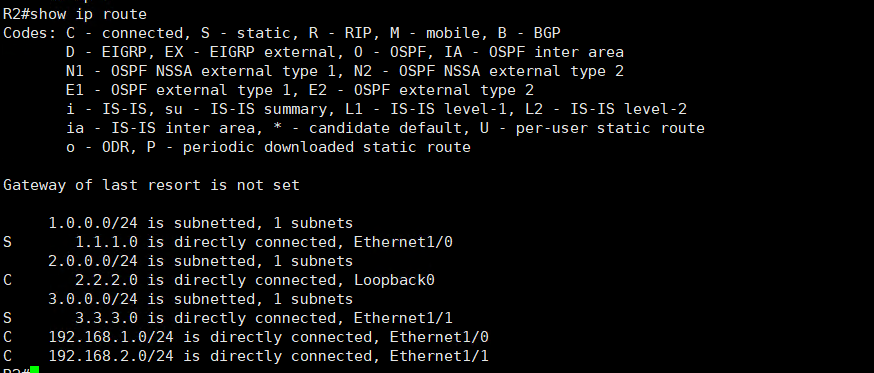874x373 pixels.
Task: Click the 192.168.2.0/24 connected route
Action: [x=246, y=356]
